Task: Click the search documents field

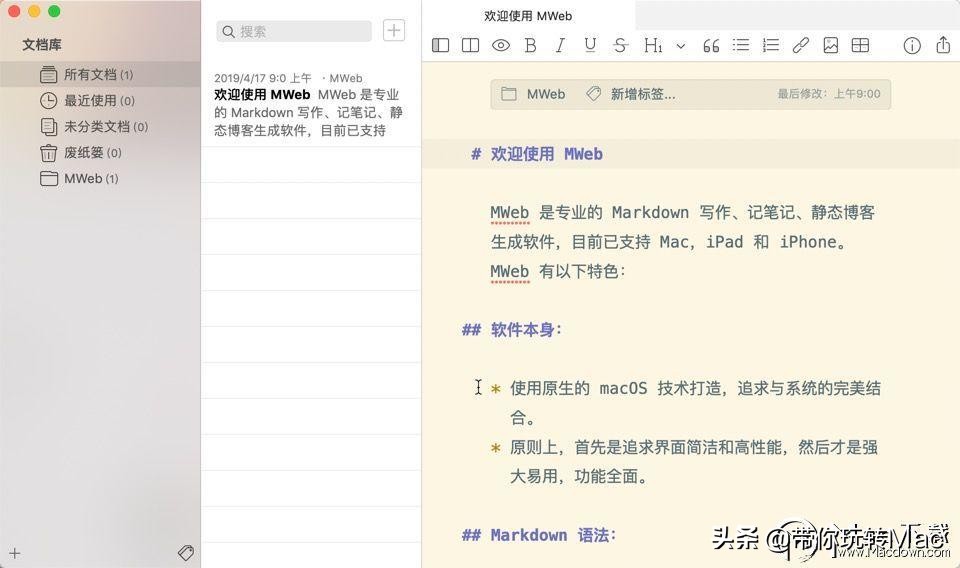Action: [294, 31]
